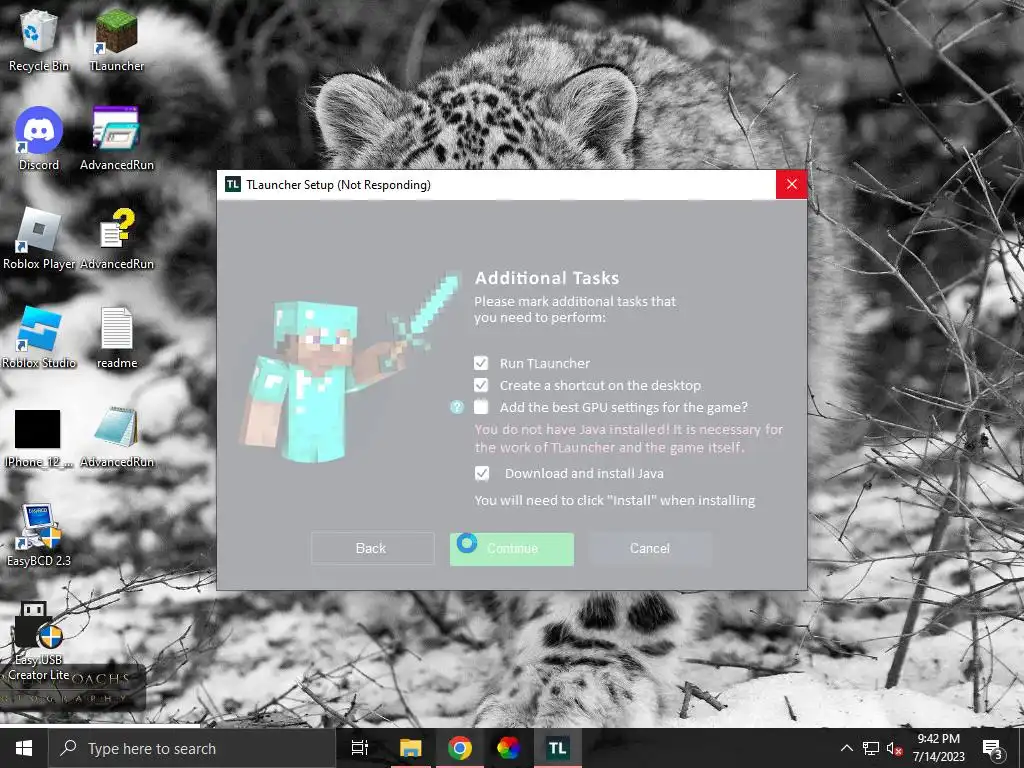Open File Explorer from the taskbar

coord(411,748)
